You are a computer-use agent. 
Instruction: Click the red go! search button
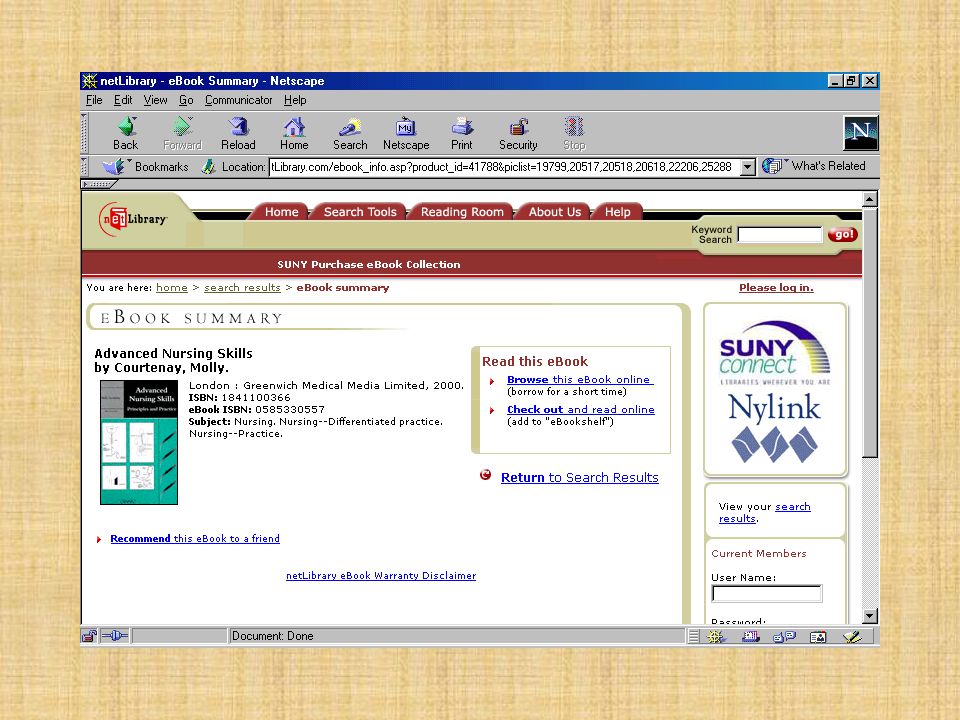pyautogui.click(x=842, y=234)
